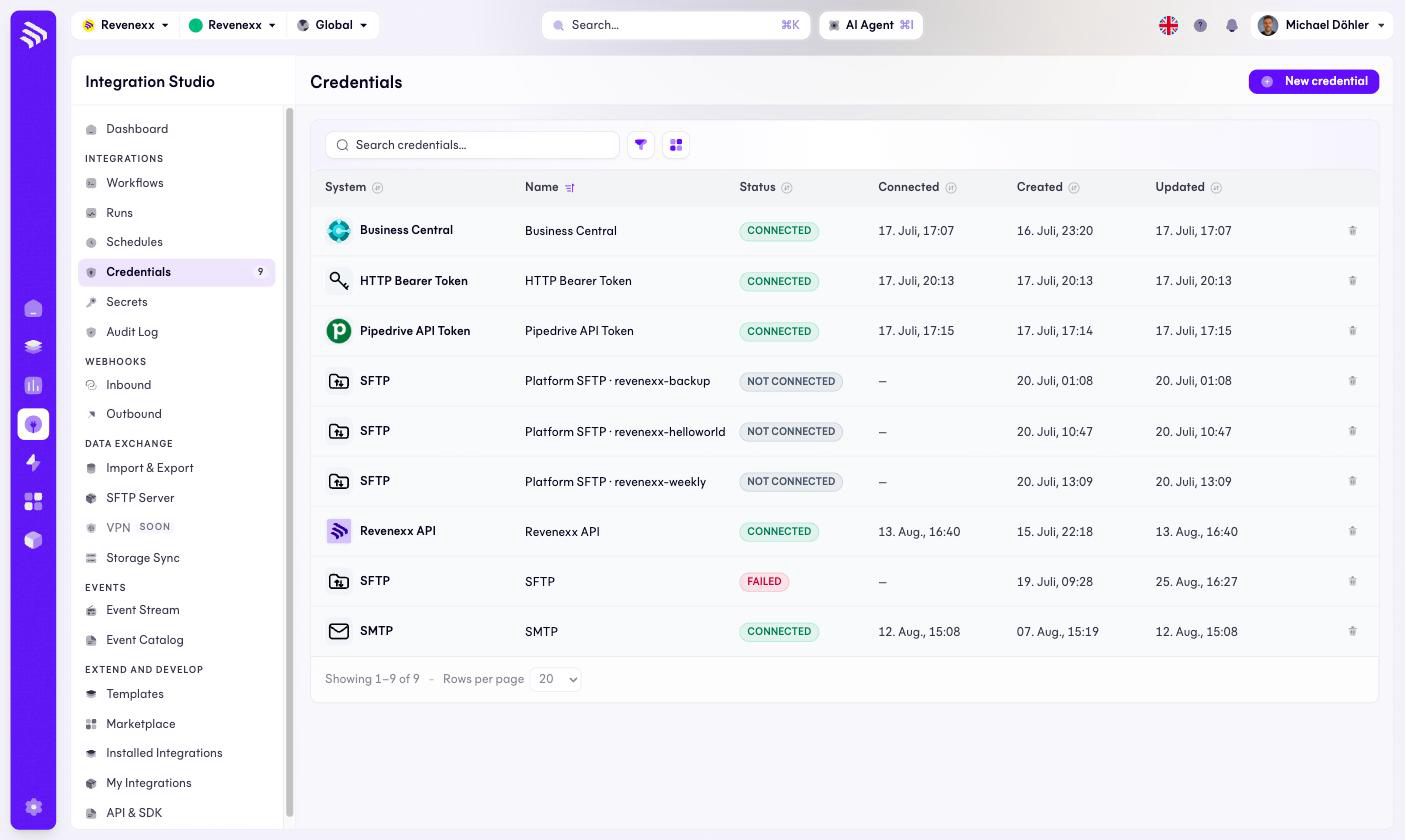This screenshot has height=840, width=1405.
Task: Select the highlighted Integration Studio rail icon
Action: (33, 424)
